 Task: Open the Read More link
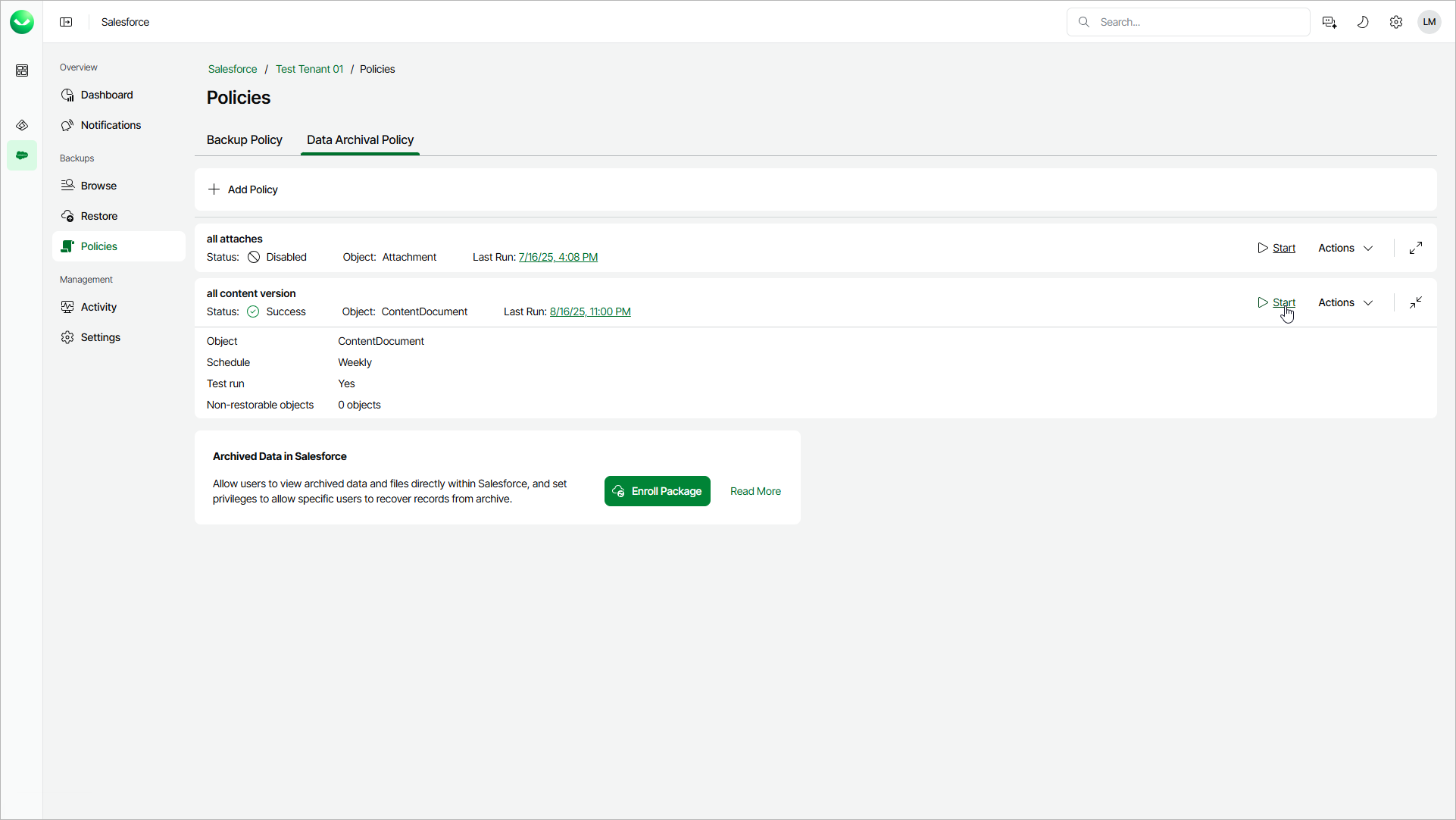[755, 491]
